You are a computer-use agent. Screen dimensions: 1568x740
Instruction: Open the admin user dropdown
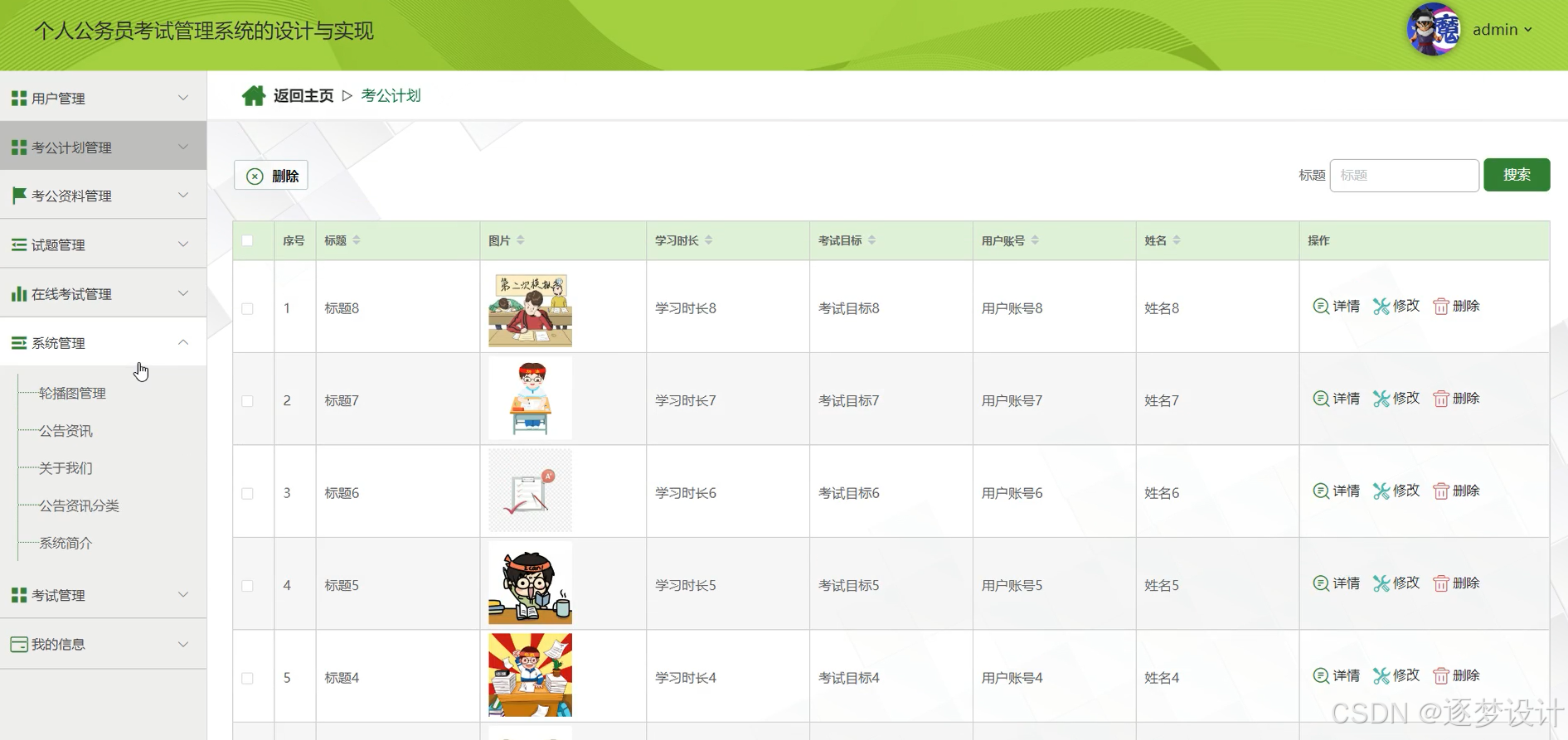coord(1502,30)
